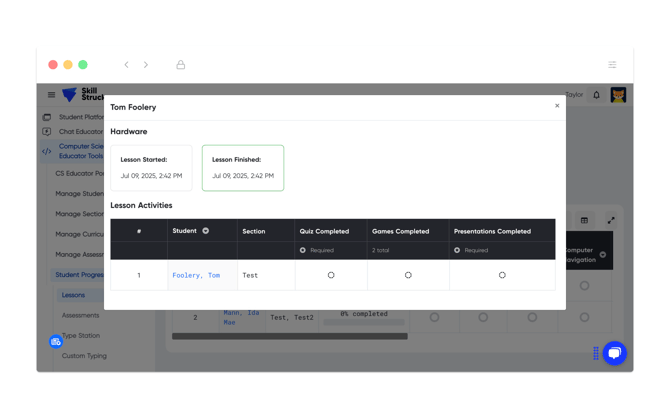Select Games Completed circle for Tom Foolery
This screenshot has width=670, height=418.
pyautogui.click(x=408, y=275)
